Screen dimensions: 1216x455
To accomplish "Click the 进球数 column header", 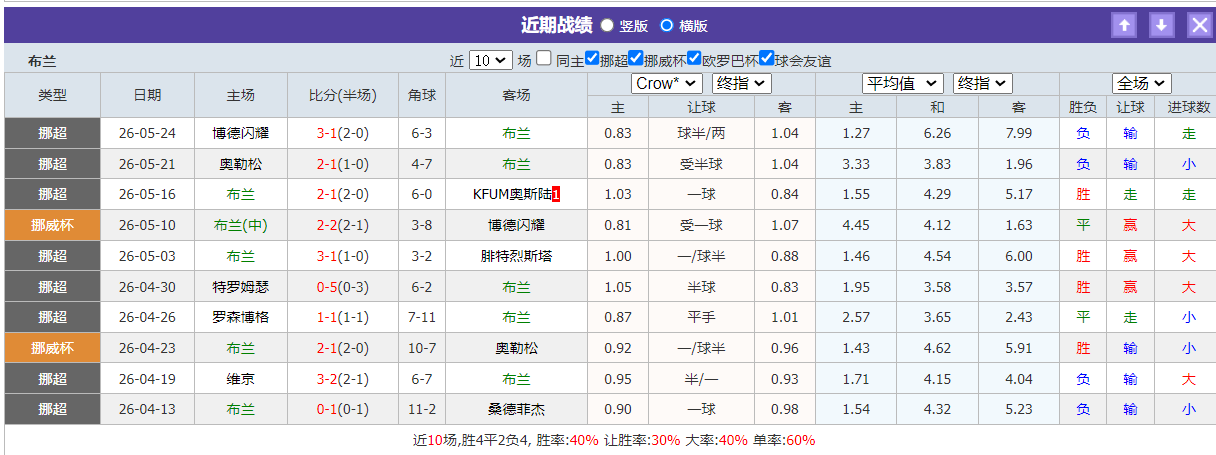I will (x=1188, y=107).
